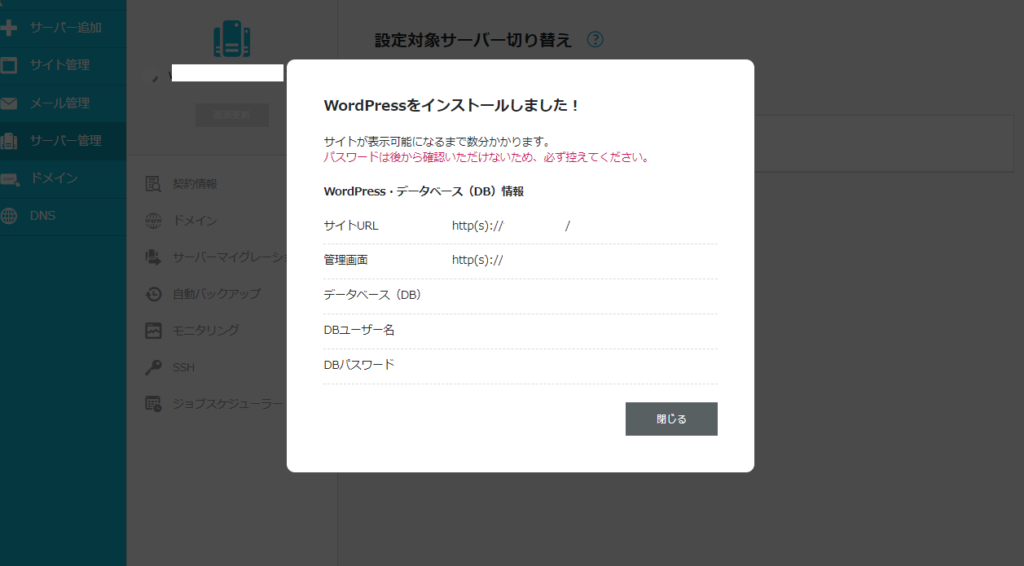Viewport: 1024px width, 566px height.
Task: Click the モニタリング chart icon
Action: 153,330
